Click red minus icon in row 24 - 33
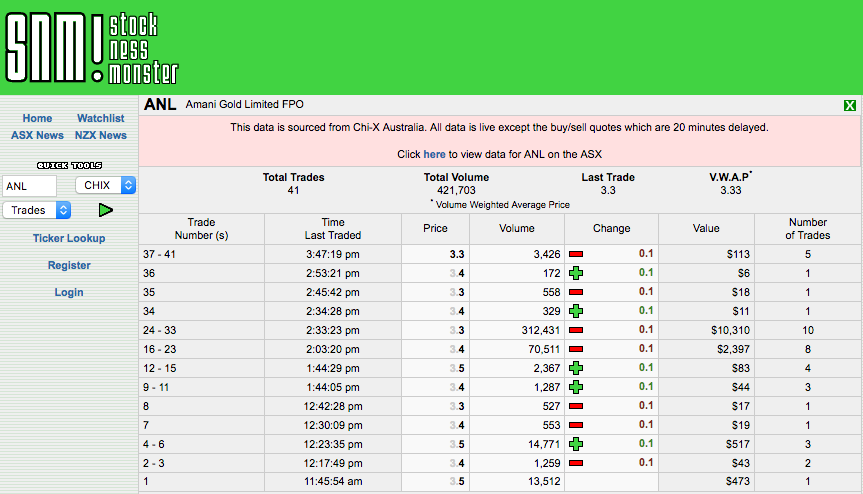Screen dimensions: 863x494 (576, 330)
